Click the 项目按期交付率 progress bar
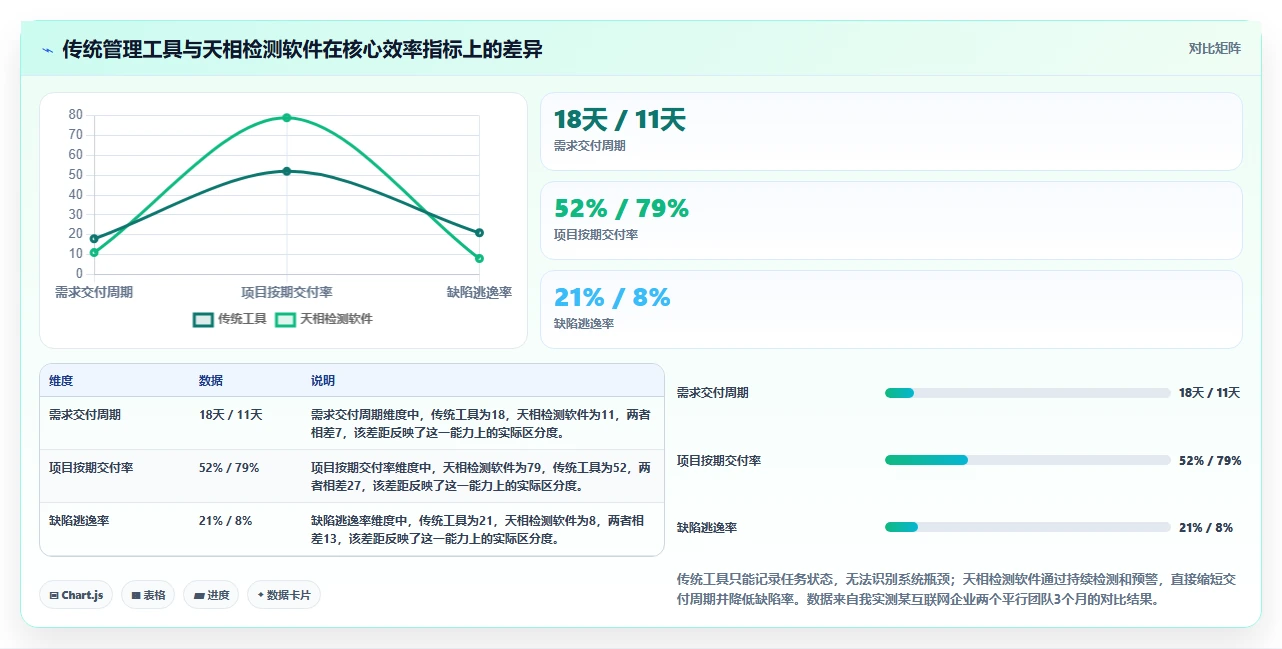This screenshot has width=1282, height=649. click(x=1027, y=460)
